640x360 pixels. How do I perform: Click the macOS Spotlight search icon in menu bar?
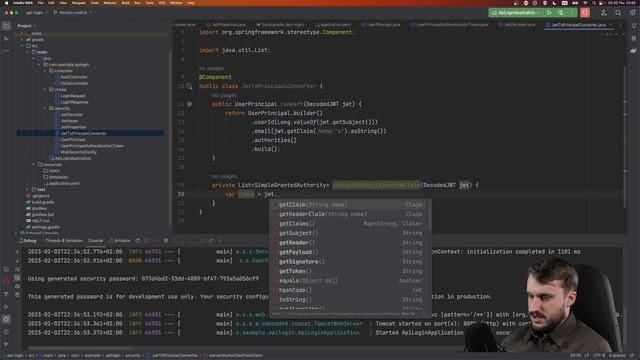[x=595, y=3]
